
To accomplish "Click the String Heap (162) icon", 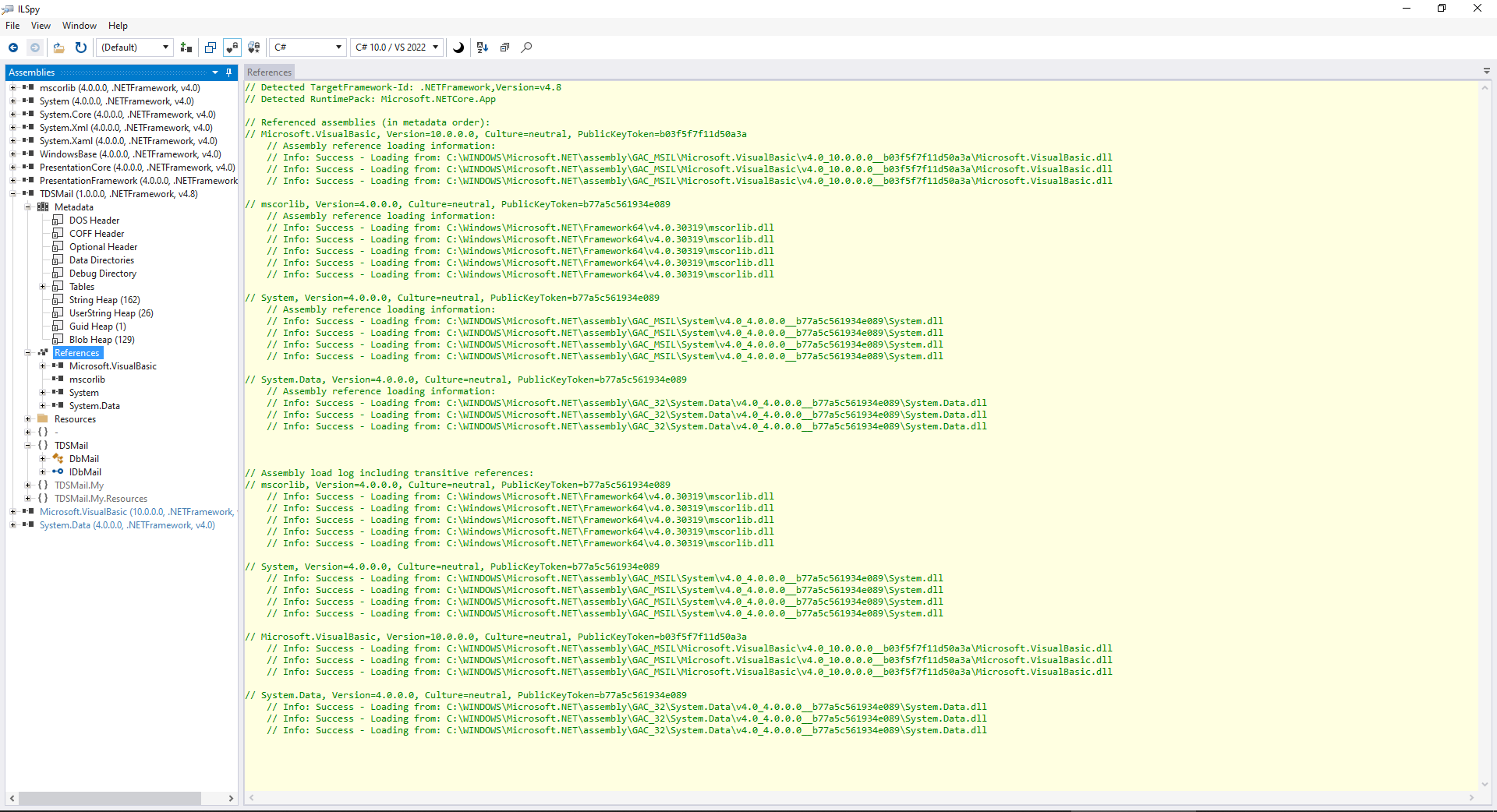I will tap(58, 300).
